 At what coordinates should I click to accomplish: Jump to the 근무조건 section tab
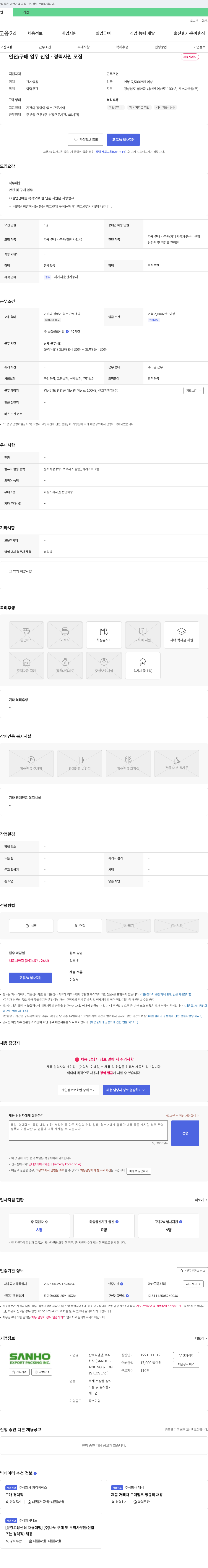click(x=45, y=47)
